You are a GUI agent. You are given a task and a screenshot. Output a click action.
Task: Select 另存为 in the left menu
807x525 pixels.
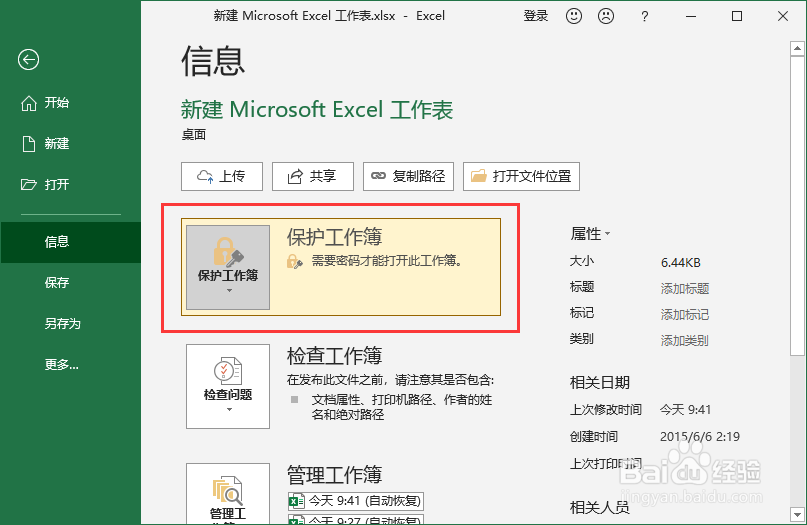click(x=71, y=324)
